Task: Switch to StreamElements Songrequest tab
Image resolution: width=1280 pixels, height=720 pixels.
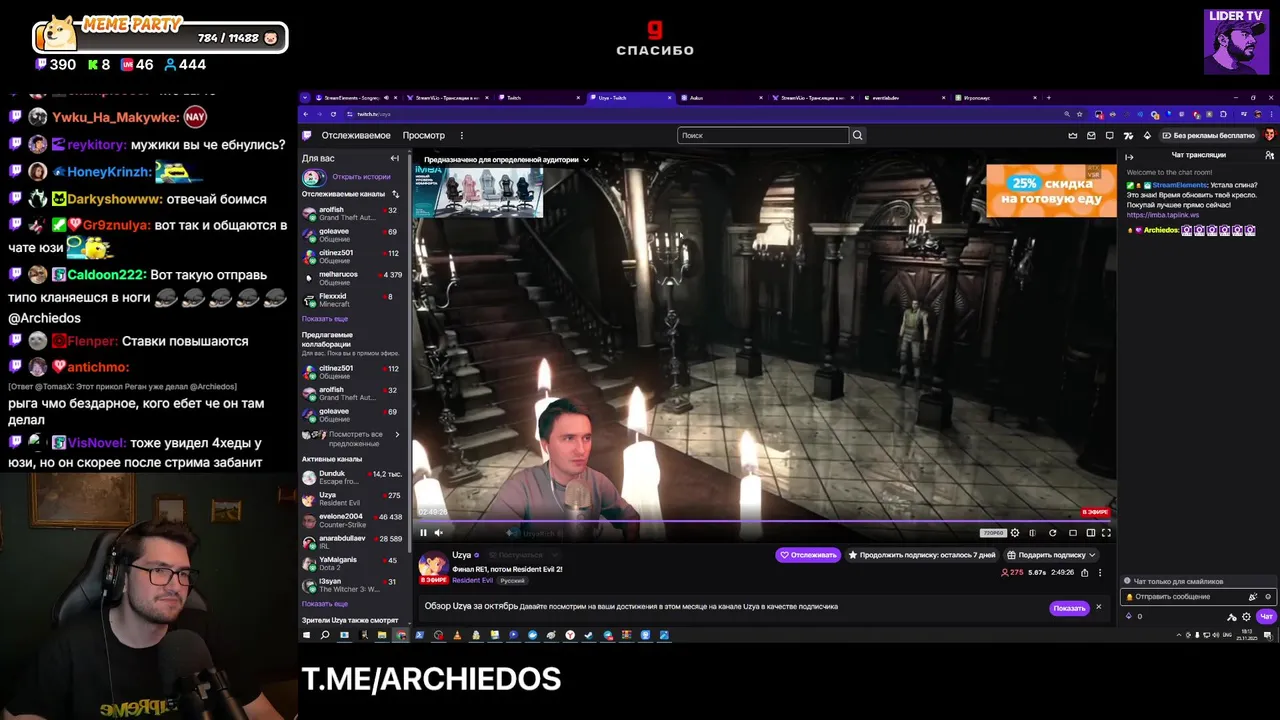Action: coord(357,98)
